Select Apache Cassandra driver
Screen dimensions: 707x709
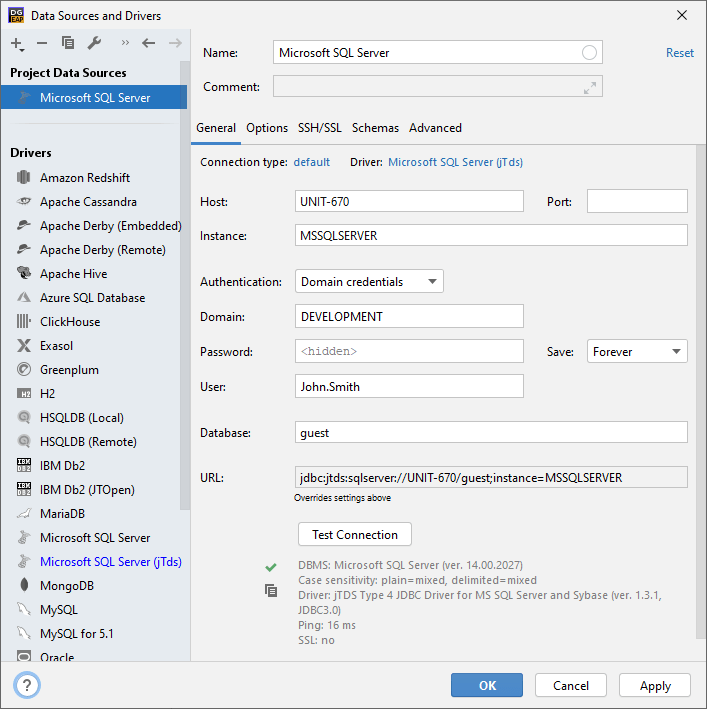click(94, 202)
